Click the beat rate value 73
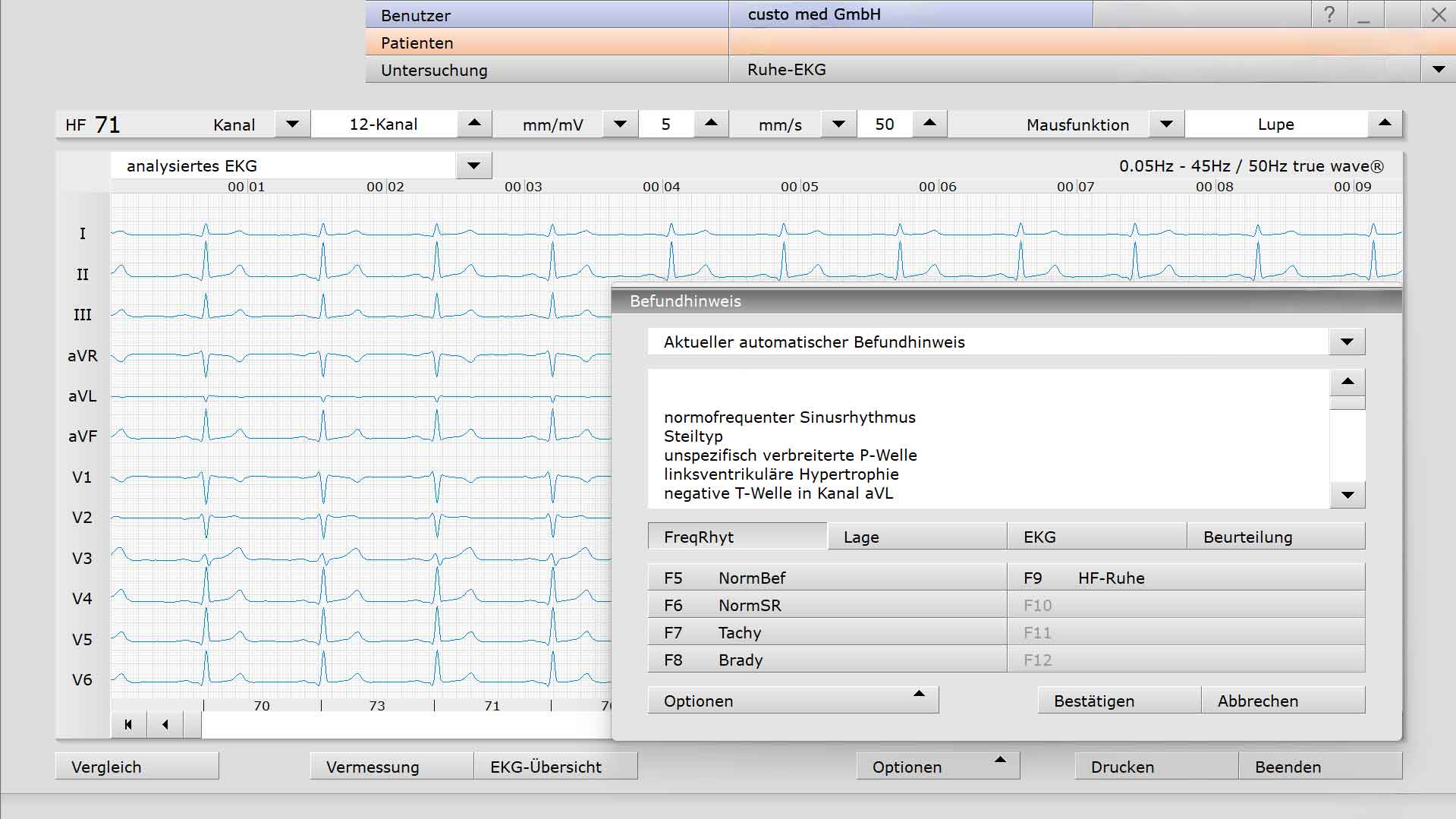This screenshot has height=819, width=1456. point(377,706)
